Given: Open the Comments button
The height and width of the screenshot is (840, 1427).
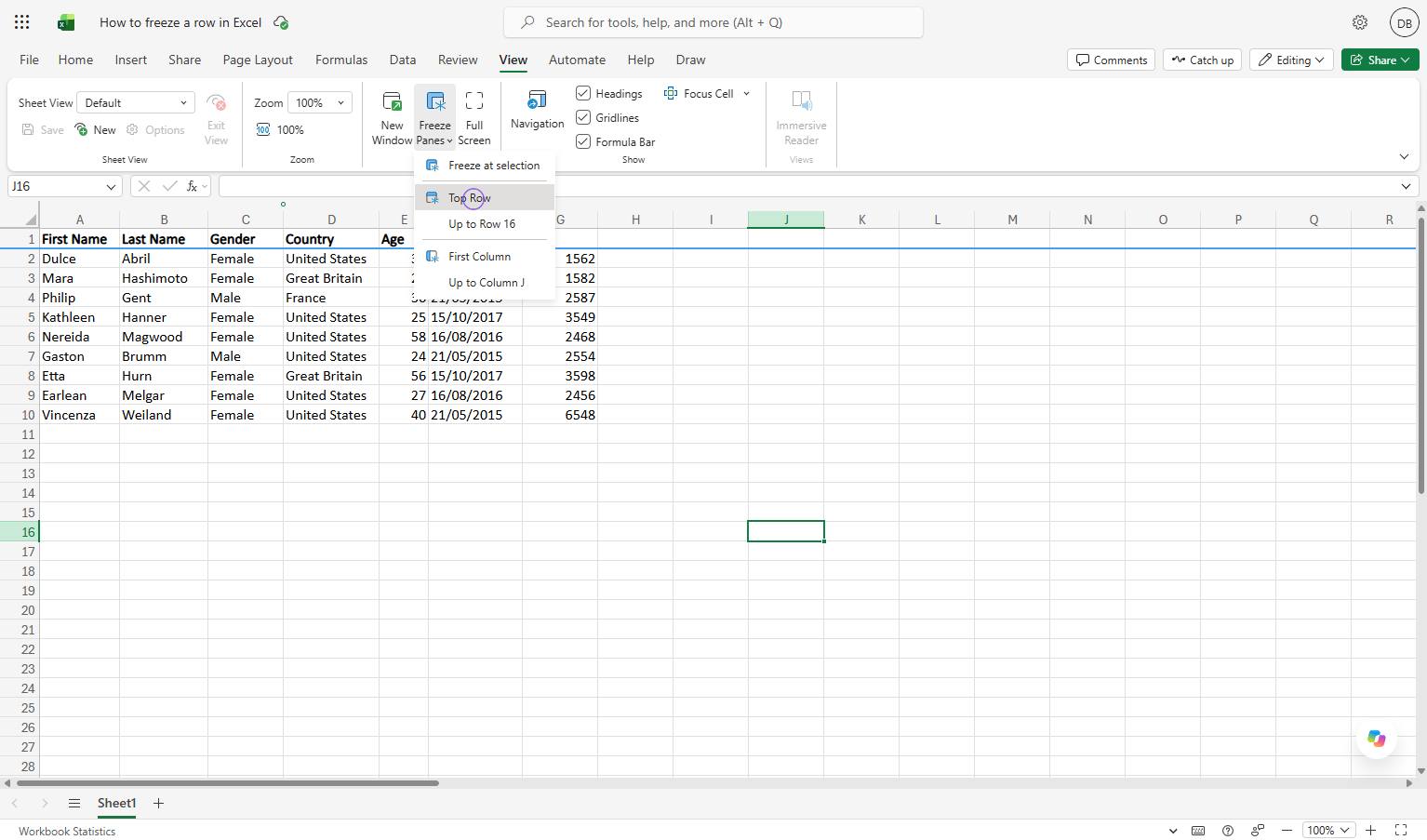Looking at the screenshot, I should click(1112, 60).
